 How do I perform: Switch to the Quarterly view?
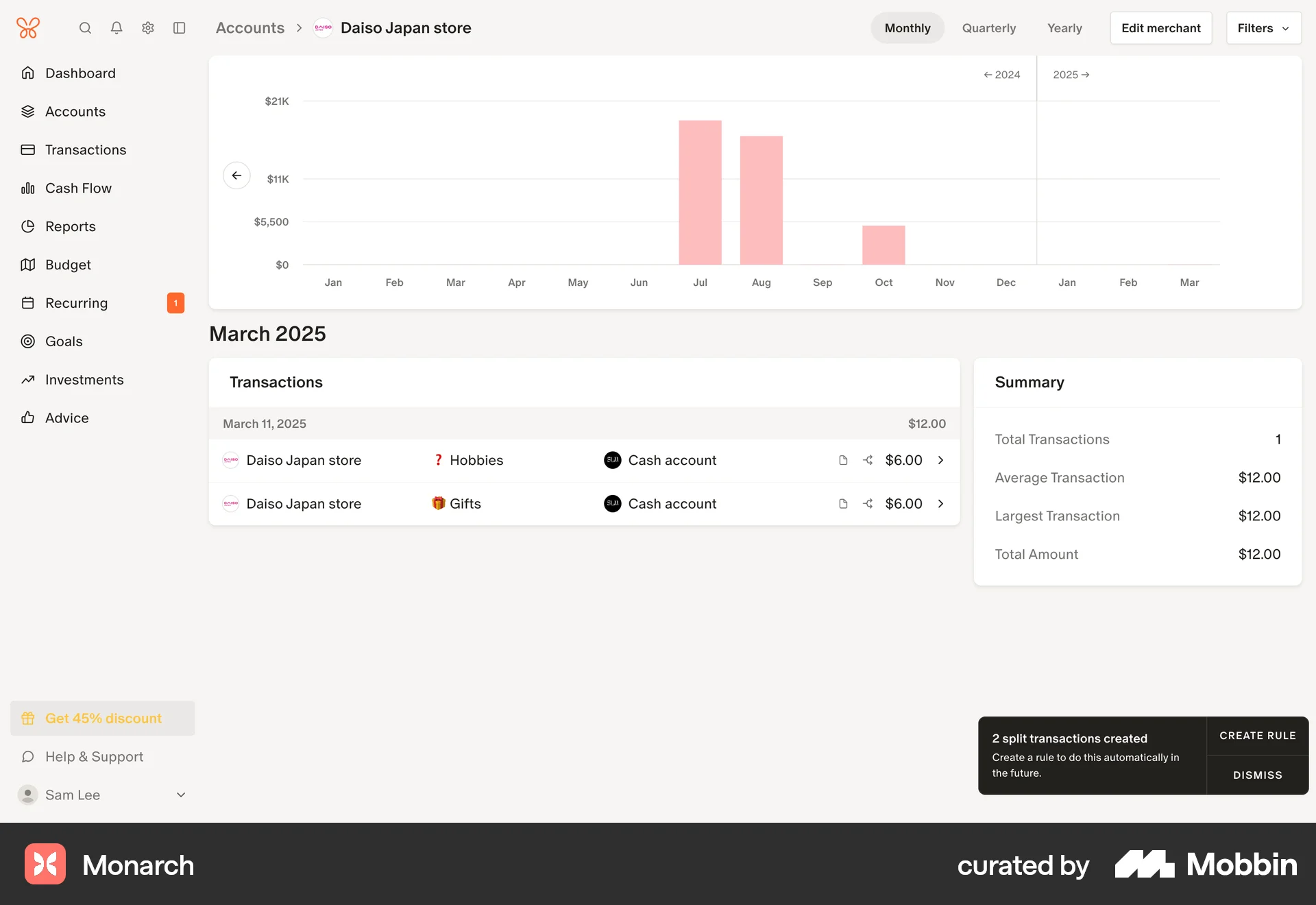[988, 28]
